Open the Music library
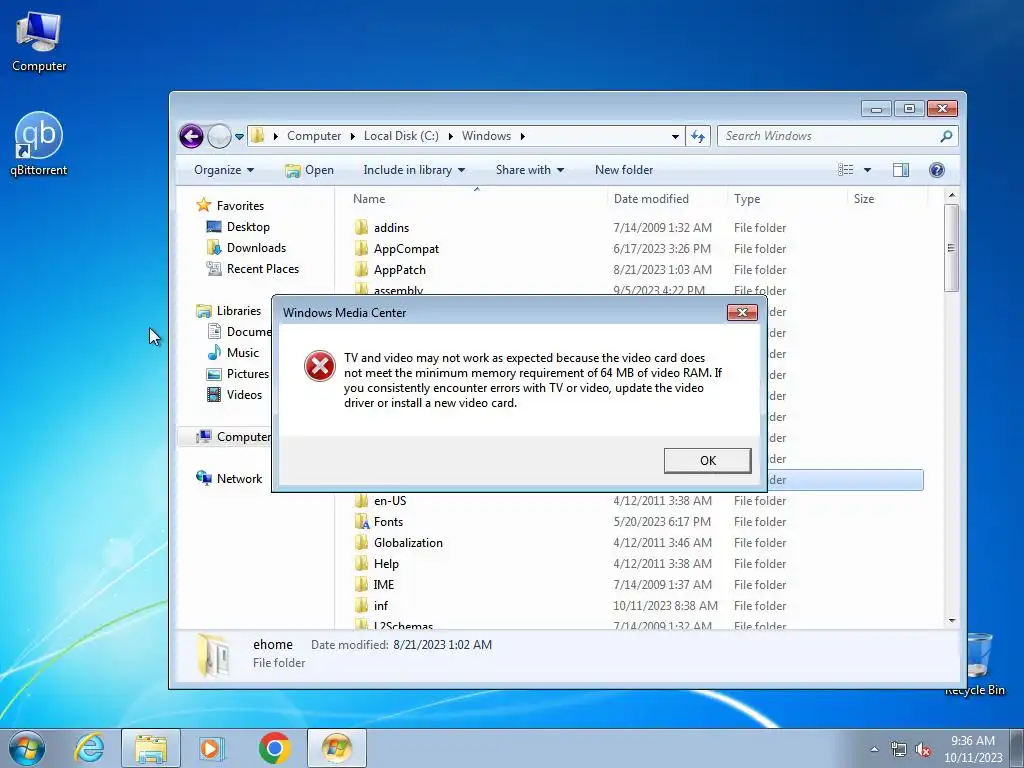1024x768 pixels. (x=243, y=353)
